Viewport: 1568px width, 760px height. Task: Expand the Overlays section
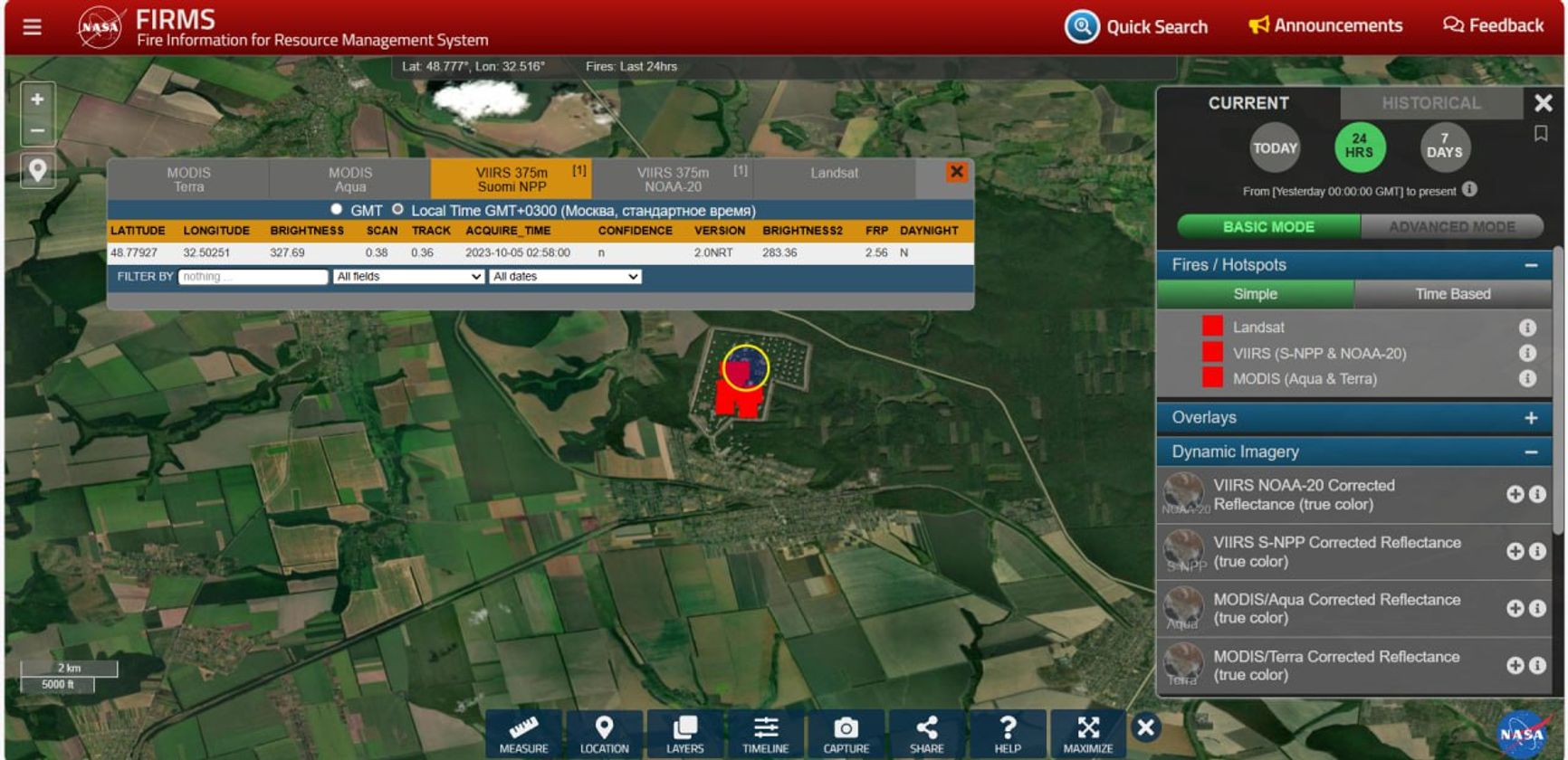coord(1530,418)
